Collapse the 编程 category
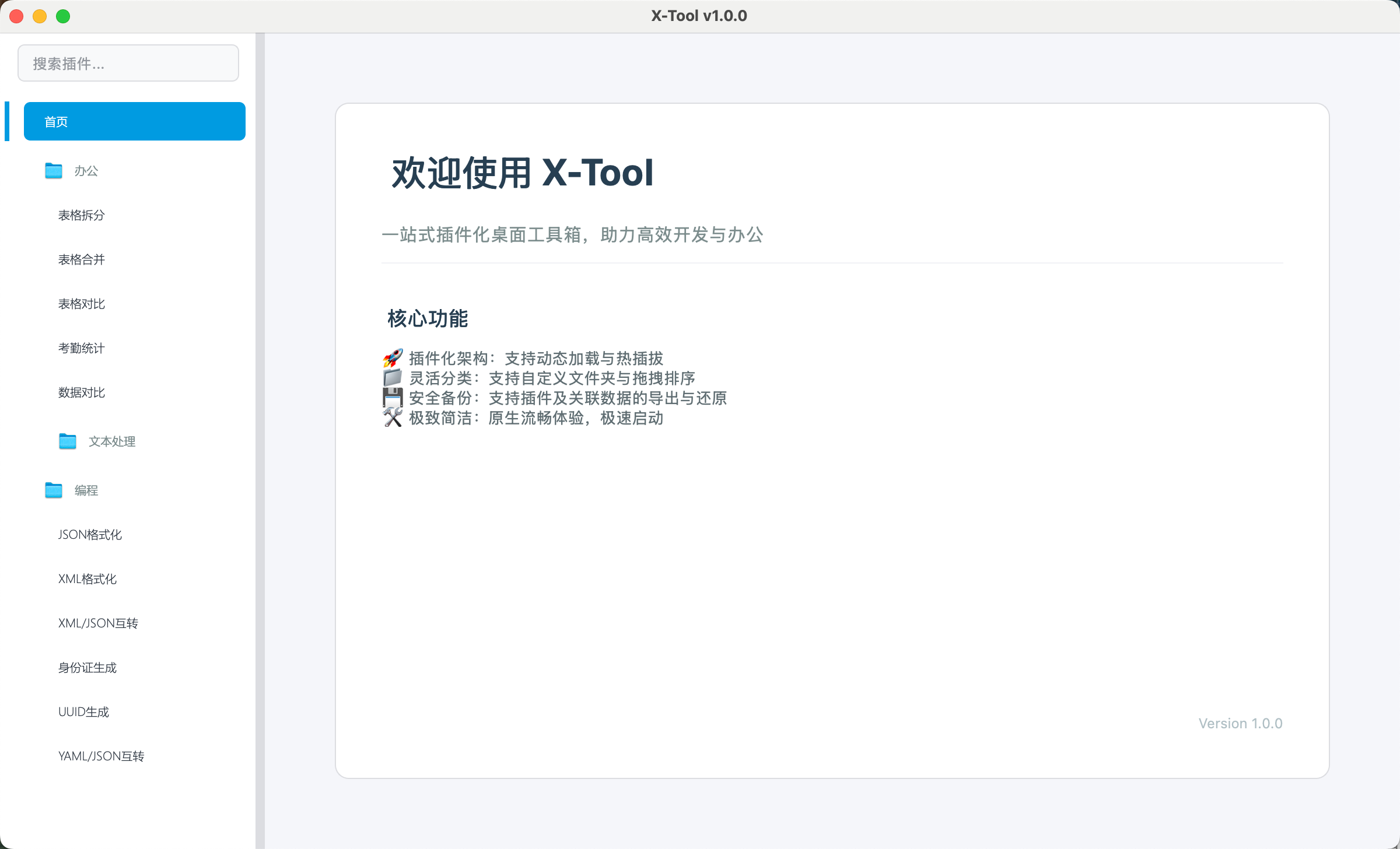The width and height of the screenshot is (1400, 849). pos(86,490)
